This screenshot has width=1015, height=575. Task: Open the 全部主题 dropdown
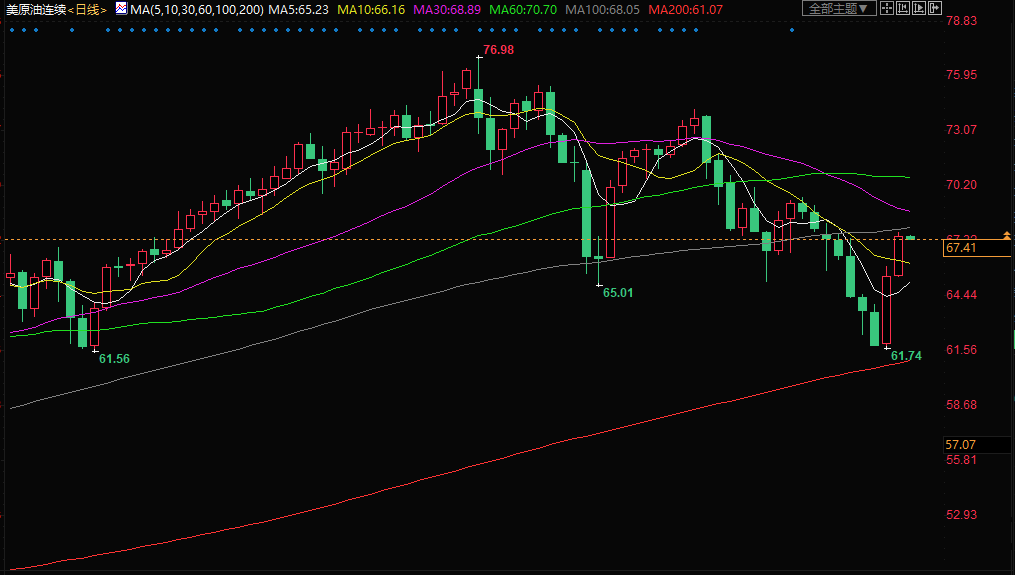tap(839, 8)
